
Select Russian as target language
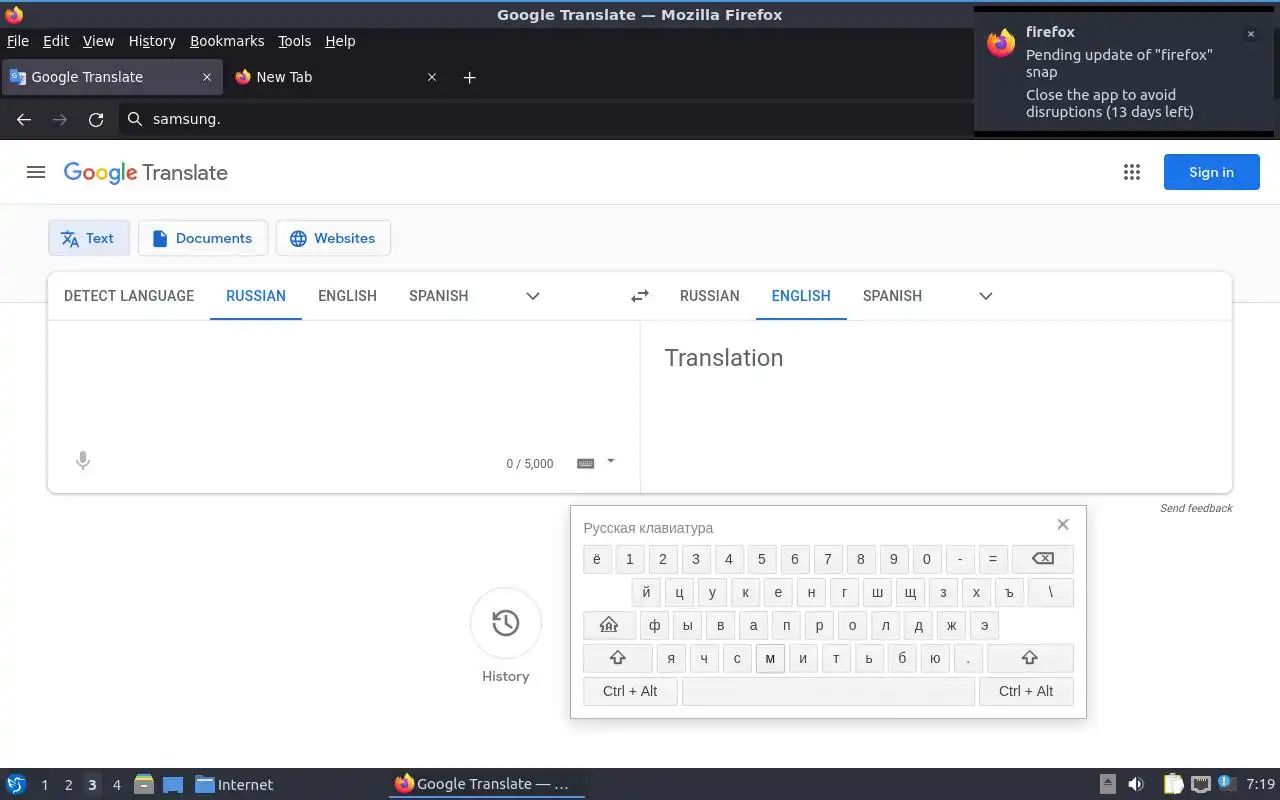(710, 296)
